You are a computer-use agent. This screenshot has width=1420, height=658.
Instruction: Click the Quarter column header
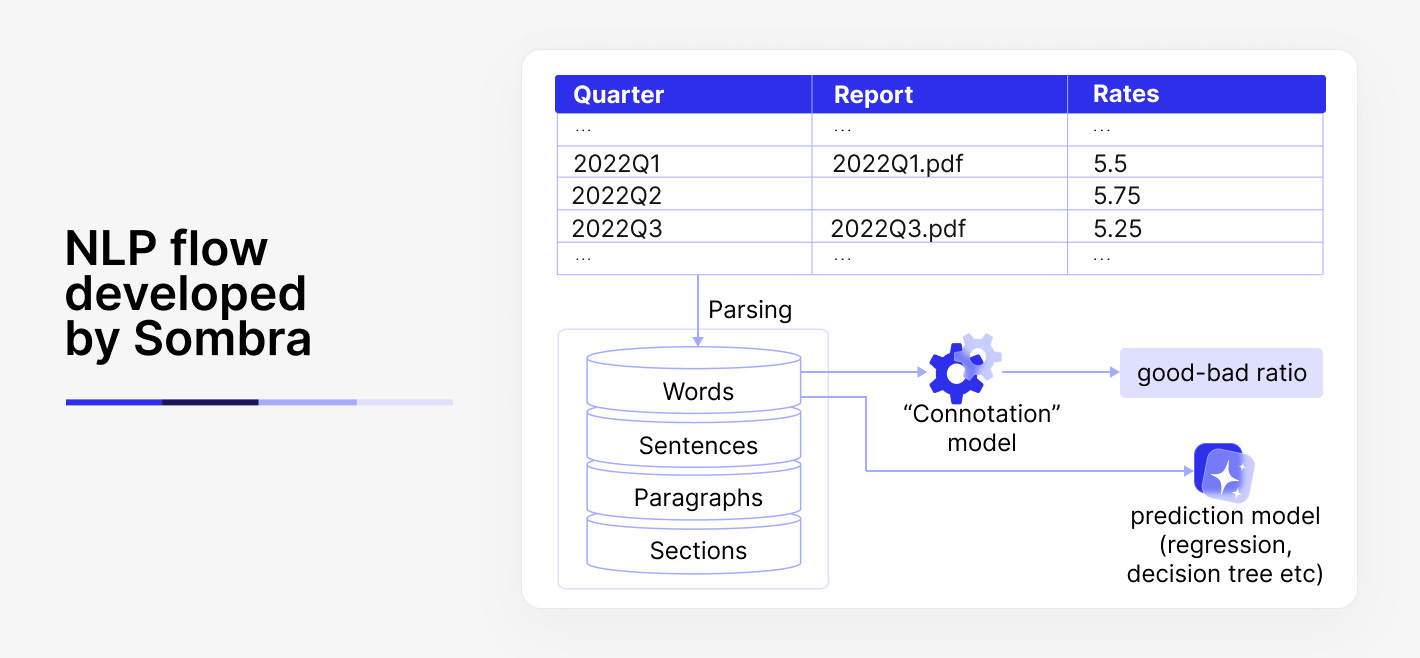(683, 94)
